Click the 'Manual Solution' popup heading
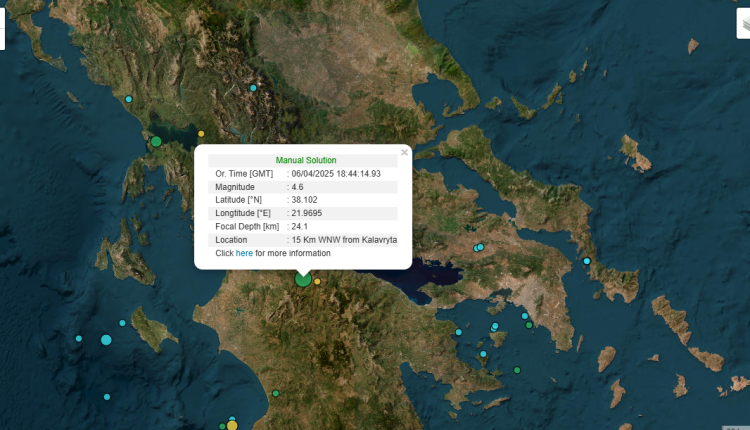750x430 pixels. (306, 160)
